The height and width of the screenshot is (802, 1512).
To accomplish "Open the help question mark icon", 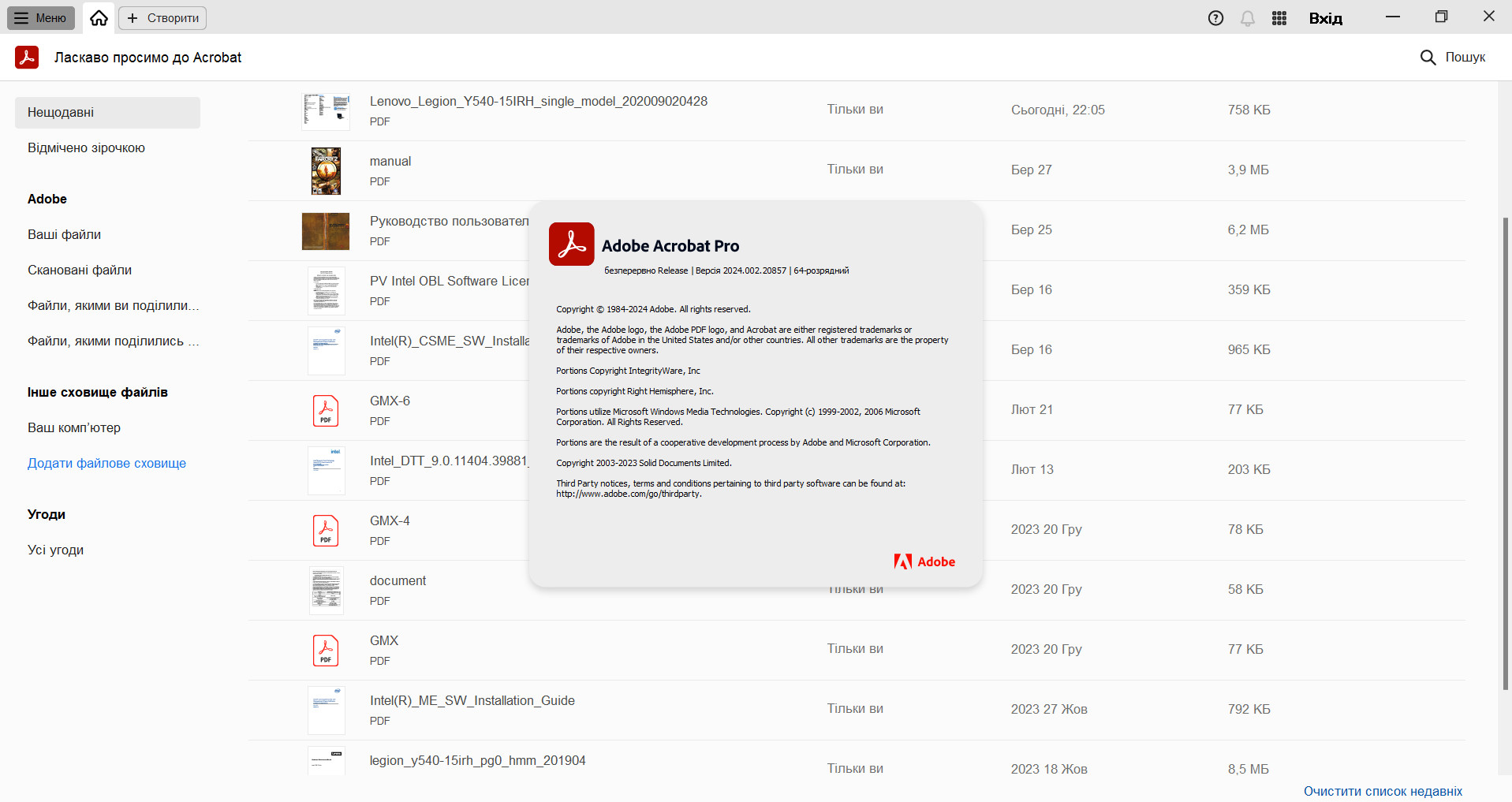I will click(x=1215, y=18).
